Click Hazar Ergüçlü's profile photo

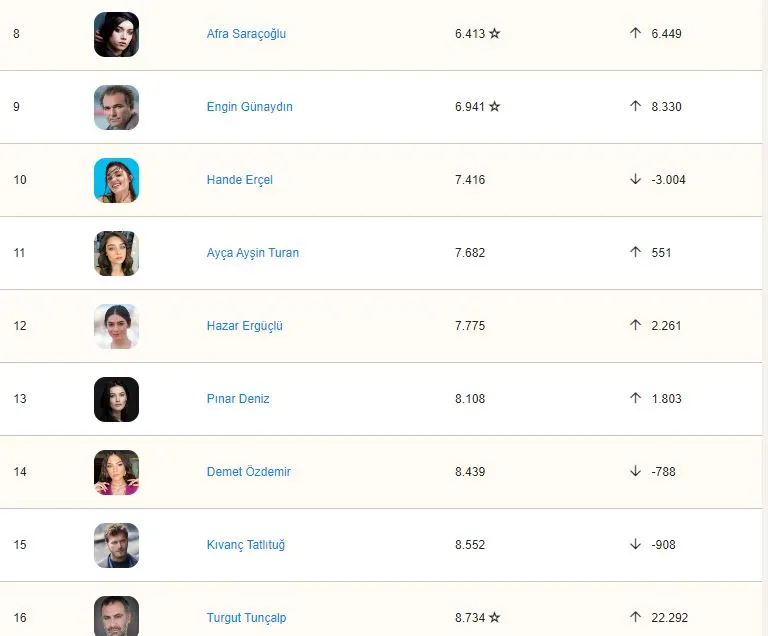(x=117, y=326)
